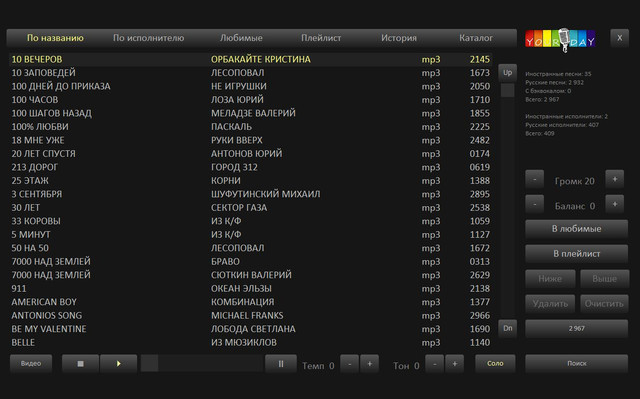Screen dimensions: 640x399
Task: Raise the key with the plus next to Тон
Action: click(454, 364)
